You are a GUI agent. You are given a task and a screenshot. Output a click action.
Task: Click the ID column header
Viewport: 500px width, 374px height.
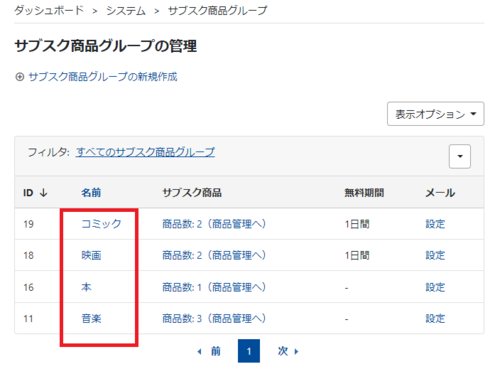[x=28, y=193]
